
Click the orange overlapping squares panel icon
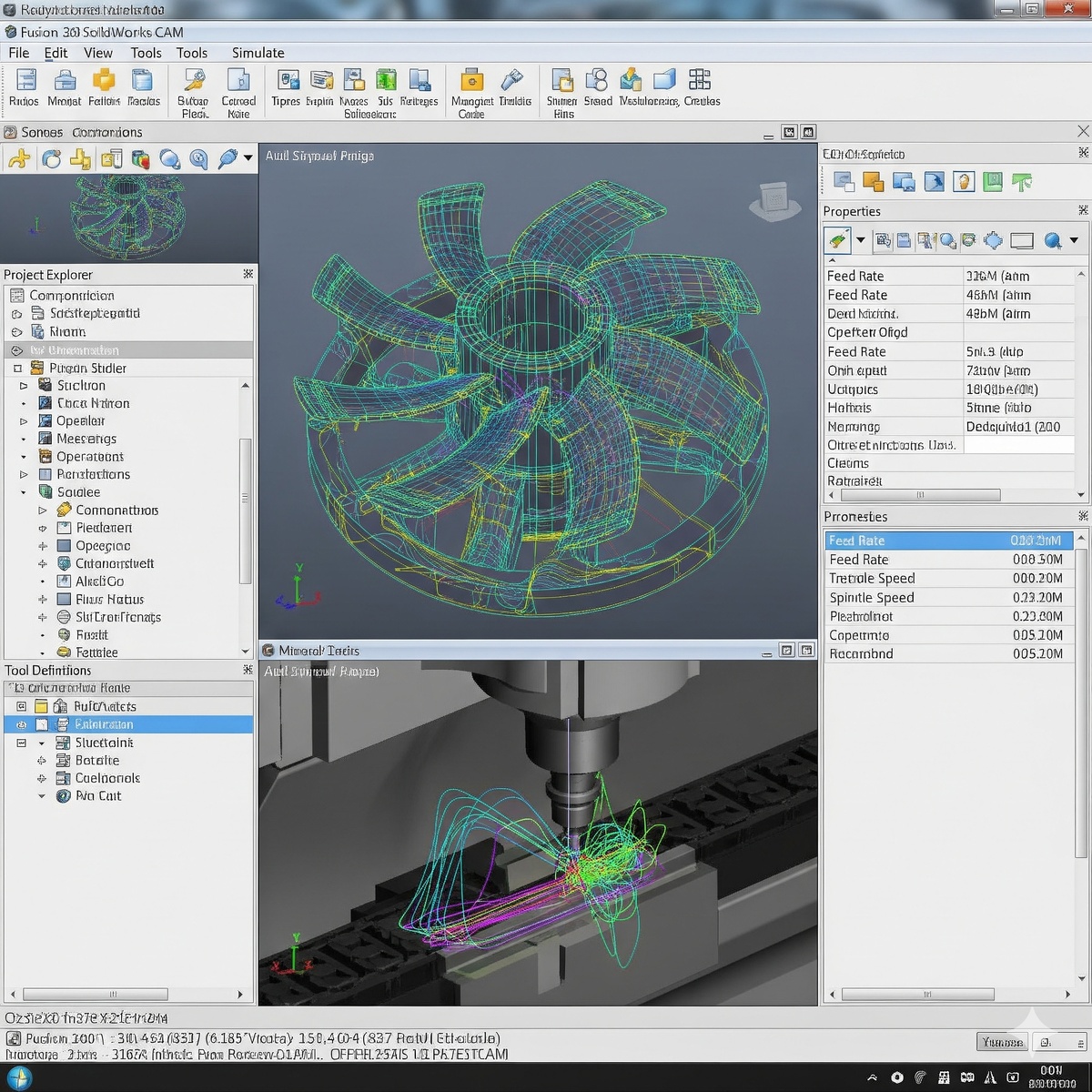(x=873, y=182)
